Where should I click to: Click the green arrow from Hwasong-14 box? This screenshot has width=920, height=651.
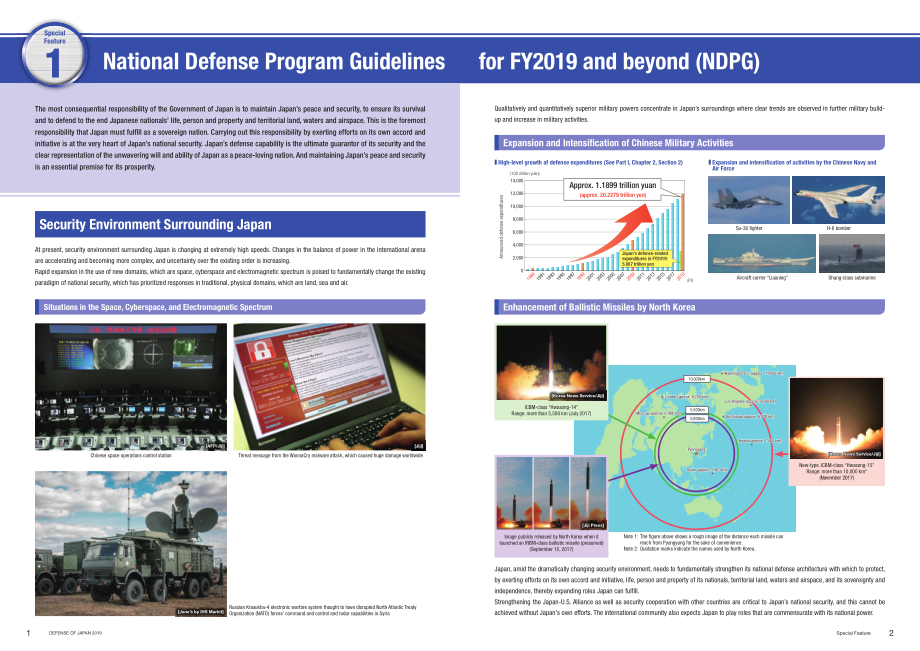632,428
